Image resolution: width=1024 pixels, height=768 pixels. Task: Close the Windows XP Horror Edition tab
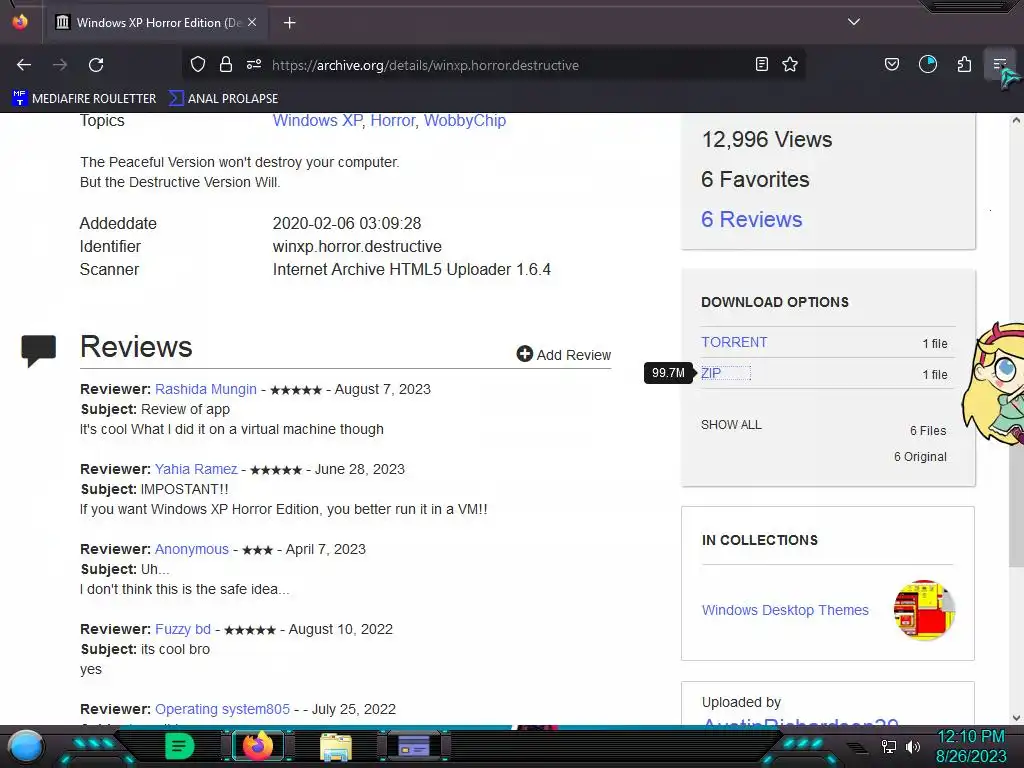coord(252,22)
